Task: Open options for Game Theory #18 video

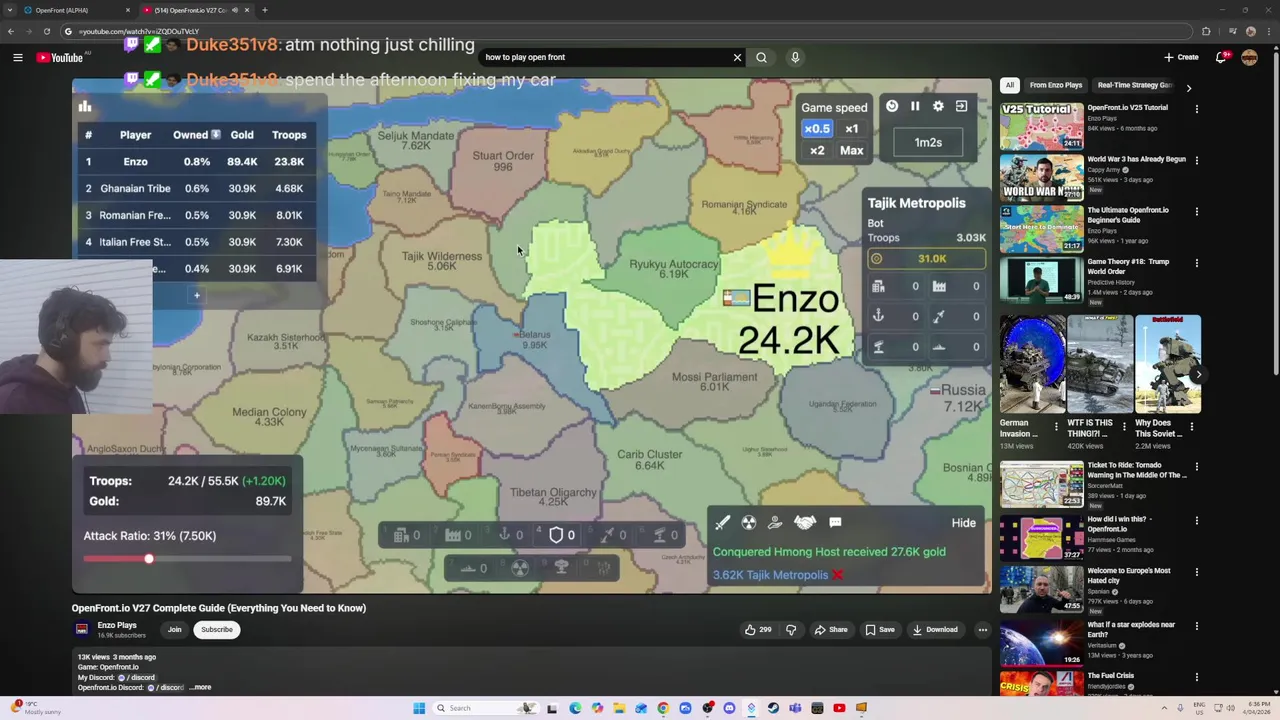Action: pos(1196,264)
